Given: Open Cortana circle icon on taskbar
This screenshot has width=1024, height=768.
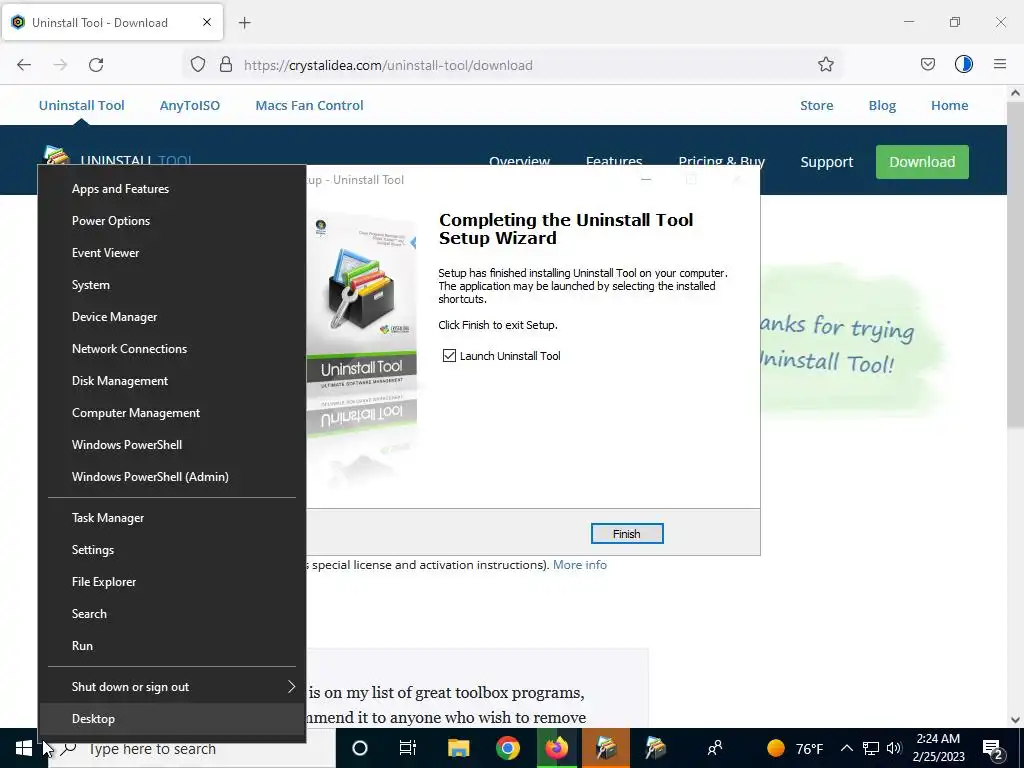Looking at the screenshot, I should pyautogui.click(x=360, y=748).
